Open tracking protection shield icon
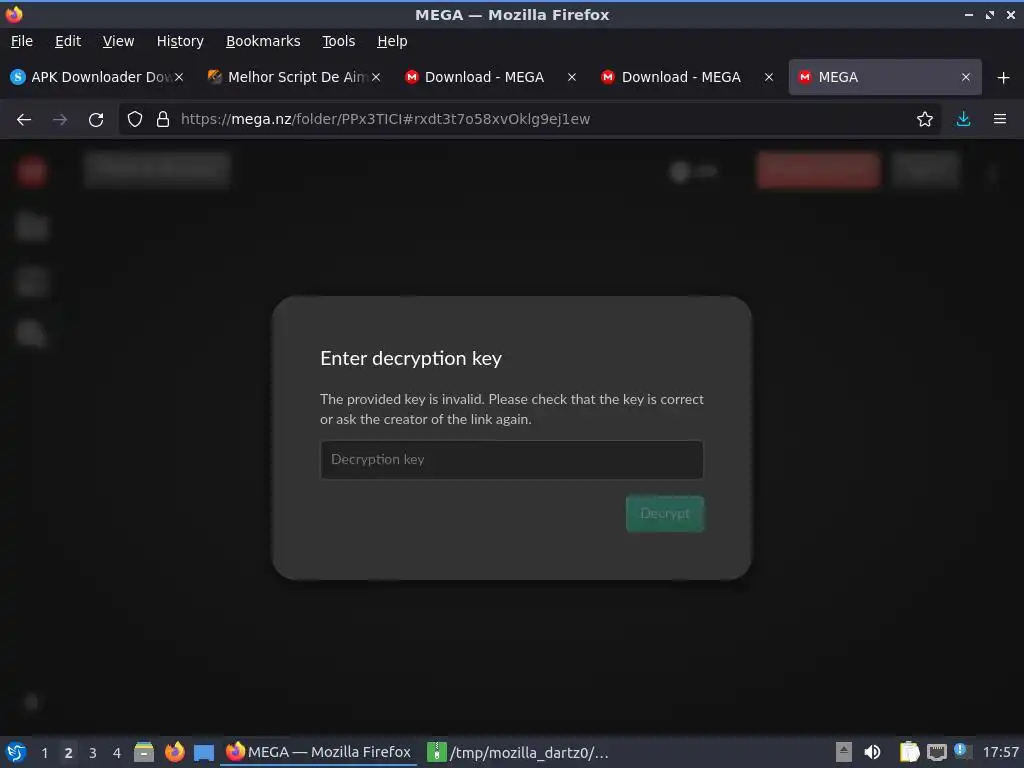 click(x=135, y=120)
